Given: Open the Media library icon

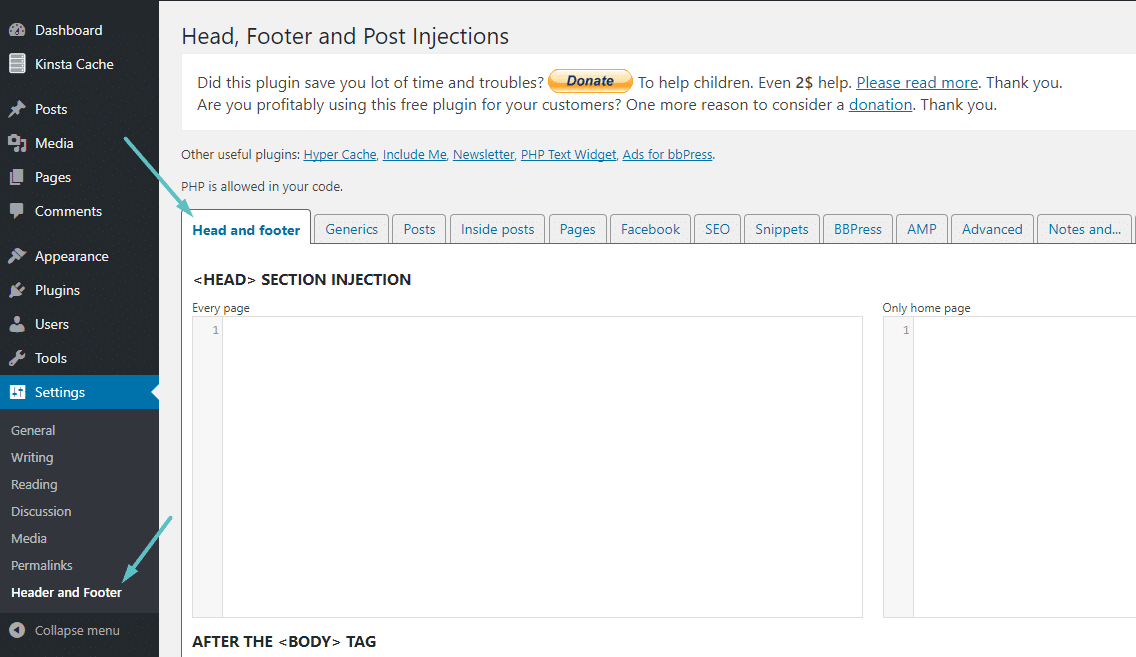Looking at the screenshot, I should [x=17, y=142].
